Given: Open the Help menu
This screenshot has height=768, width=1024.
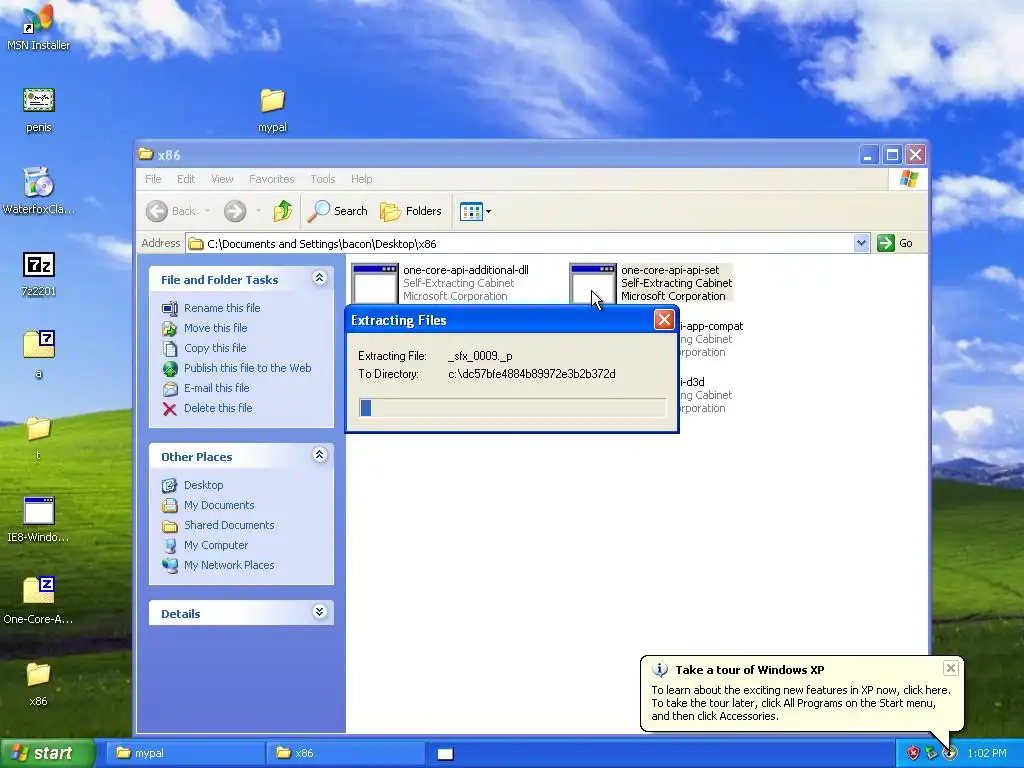Looking at the screenshot, I should (x=361, y=179).
